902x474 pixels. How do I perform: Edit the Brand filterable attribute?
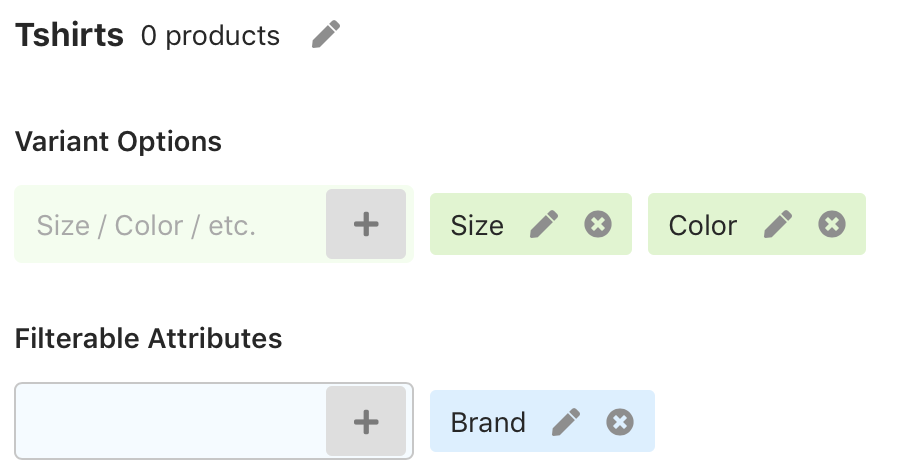pyautogui.click(x=565, y=422)
